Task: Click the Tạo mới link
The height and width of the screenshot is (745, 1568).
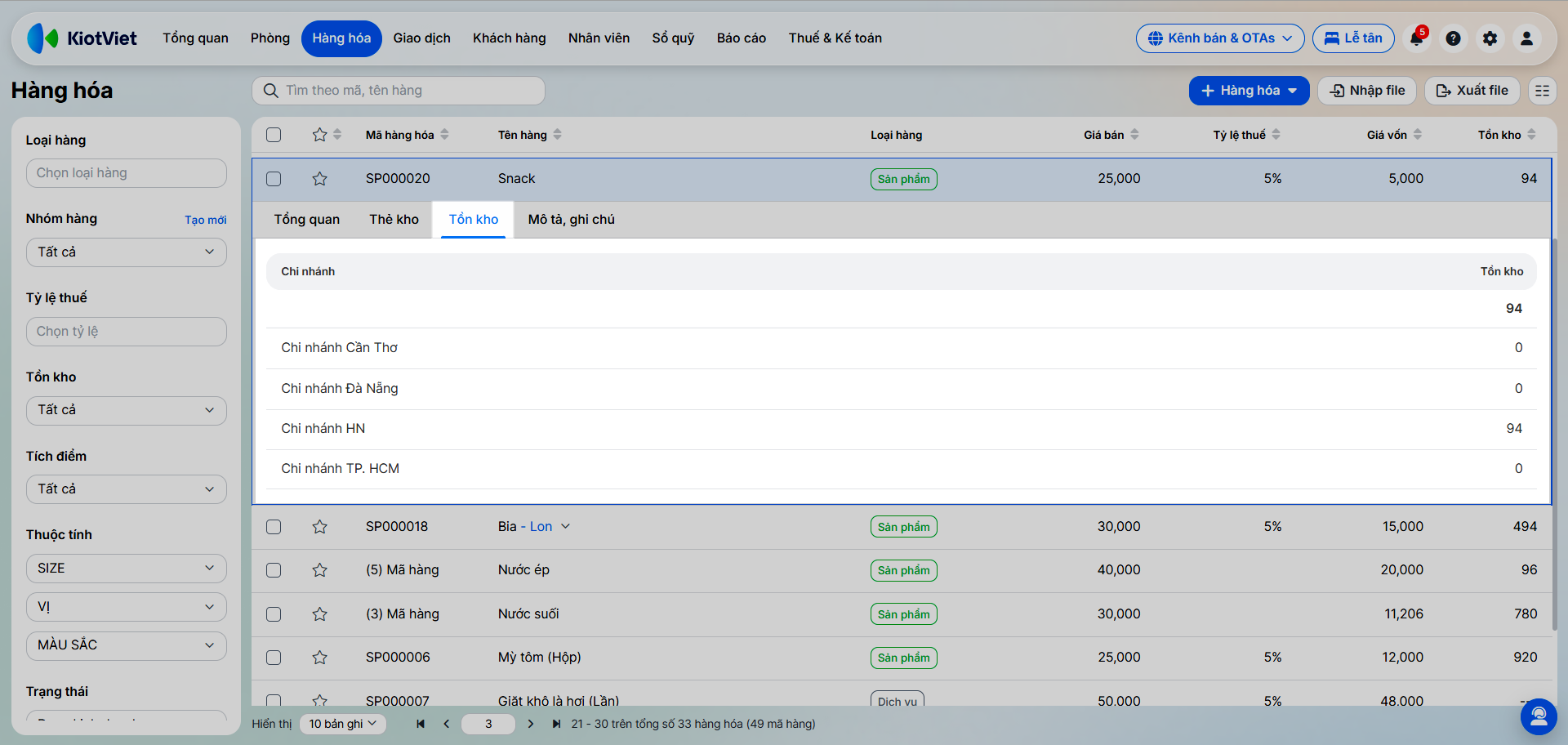Action: [x=206, y=220]
